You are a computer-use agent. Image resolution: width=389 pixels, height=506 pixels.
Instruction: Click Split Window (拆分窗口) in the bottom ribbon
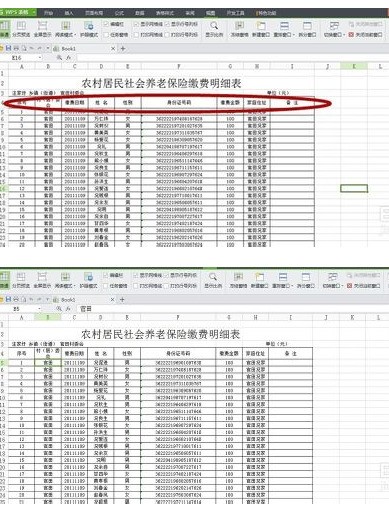click(x=306, y=280)
